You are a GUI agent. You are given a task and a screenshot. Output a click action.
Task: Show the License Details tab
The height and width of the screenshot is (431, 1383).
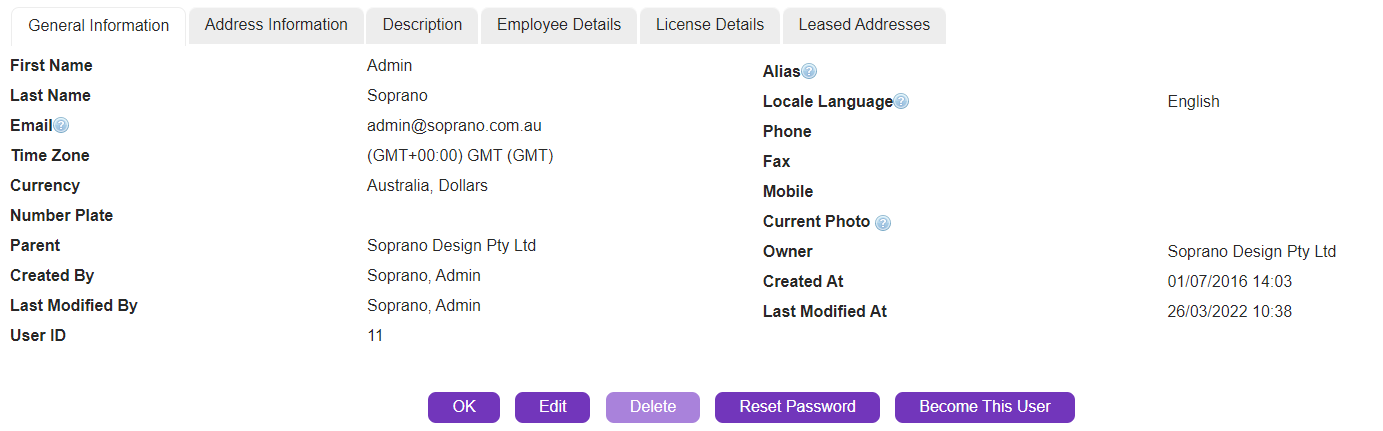[710, 25]
